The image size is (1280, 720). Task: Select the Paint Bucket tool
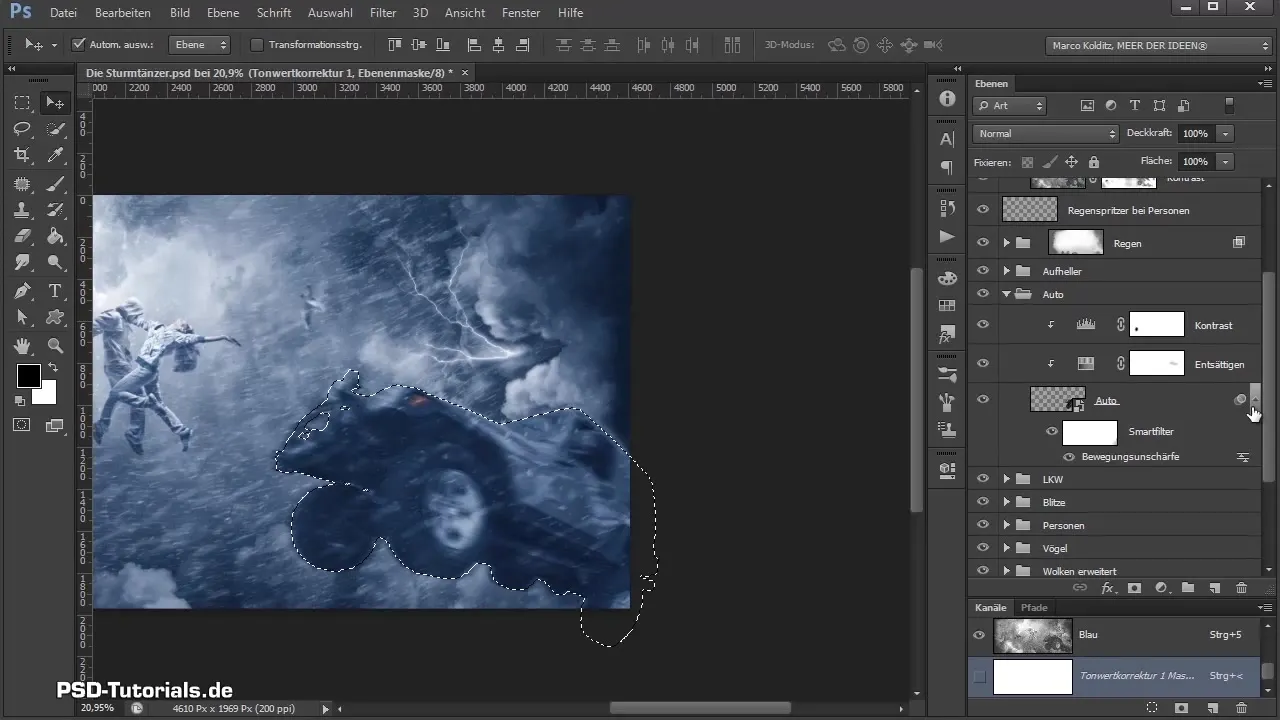(55, 237)
